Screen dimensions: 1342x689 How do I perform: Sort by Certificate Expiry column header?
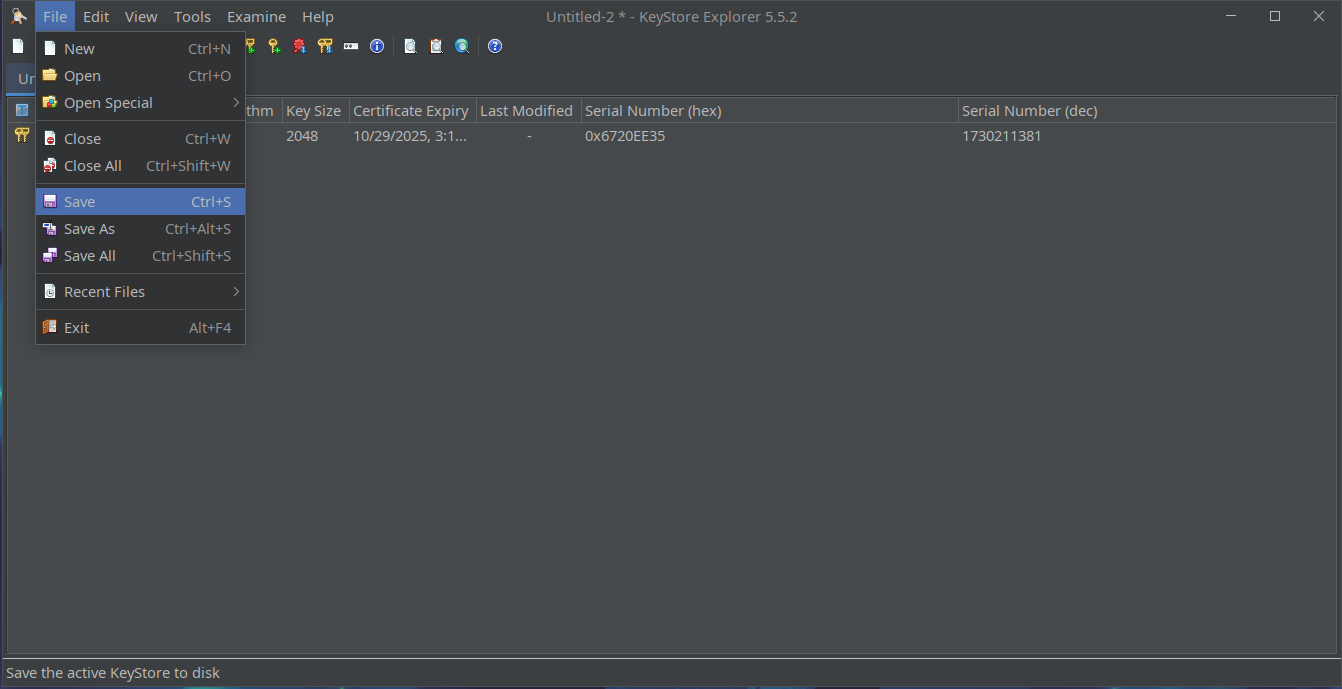pyautogui.click(x=411, y=111)
